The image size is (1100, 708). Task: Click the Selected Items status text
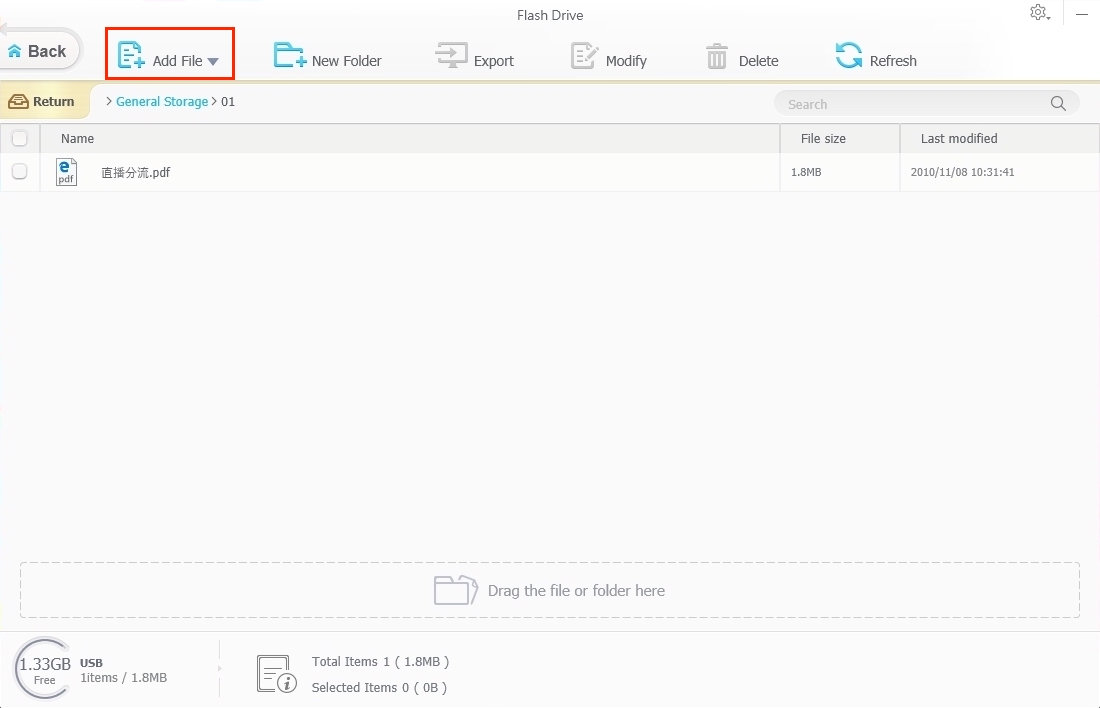[379, 688]
